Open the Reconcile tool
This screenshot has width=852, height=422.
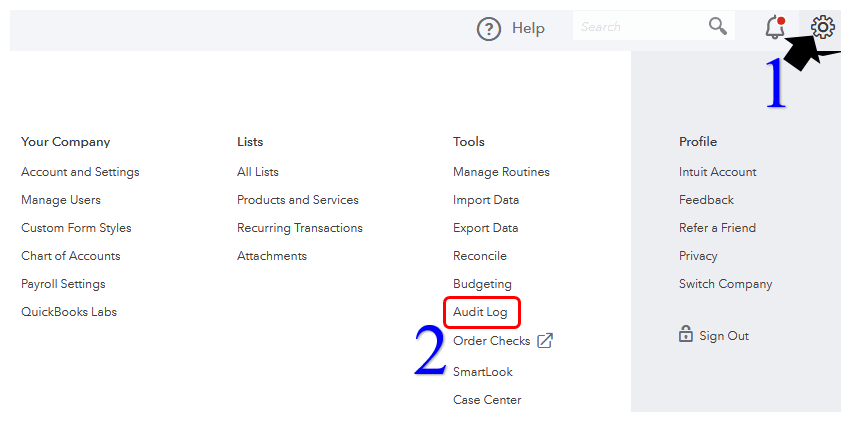point(479,256)
